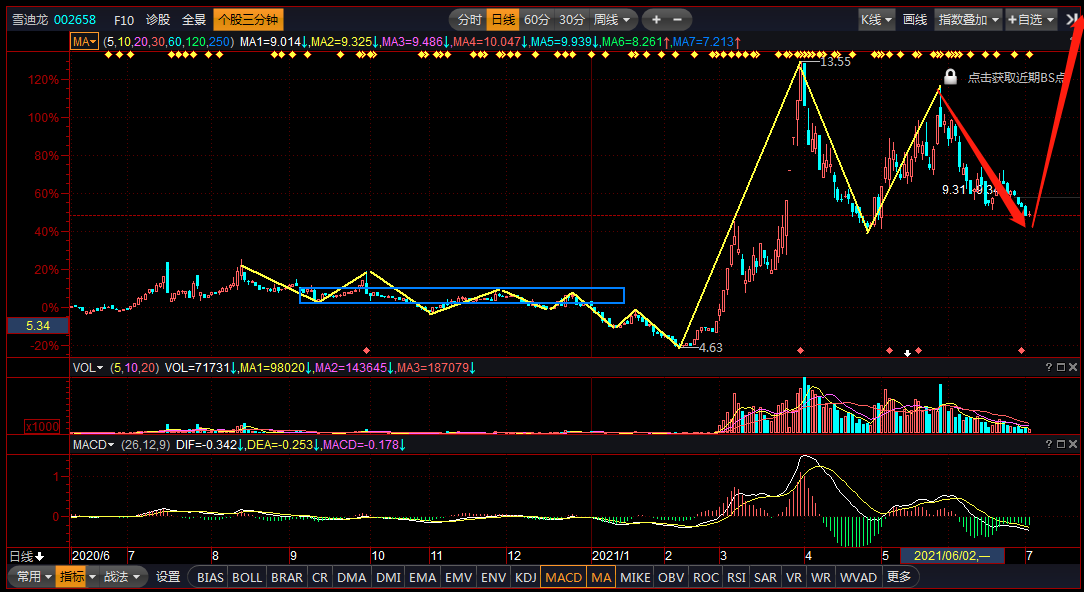The image size is (1084, 592).
Task: Open the 指数叠加 overlay dropdown
Action: point(969,19)
